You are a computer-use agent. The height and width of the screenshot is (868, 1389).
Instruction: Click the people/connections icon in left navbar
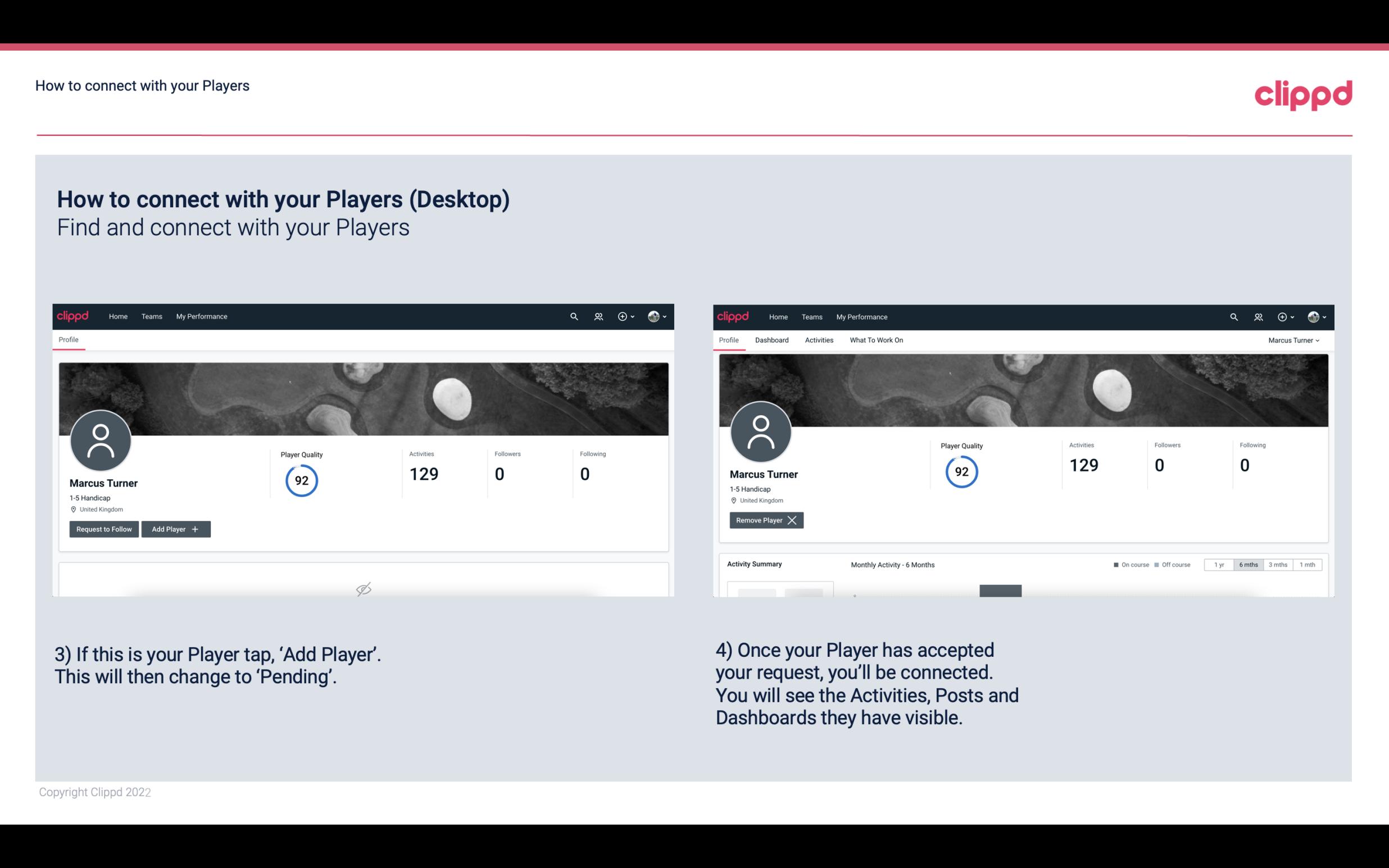pyautogui.click(x=597, y=316)
